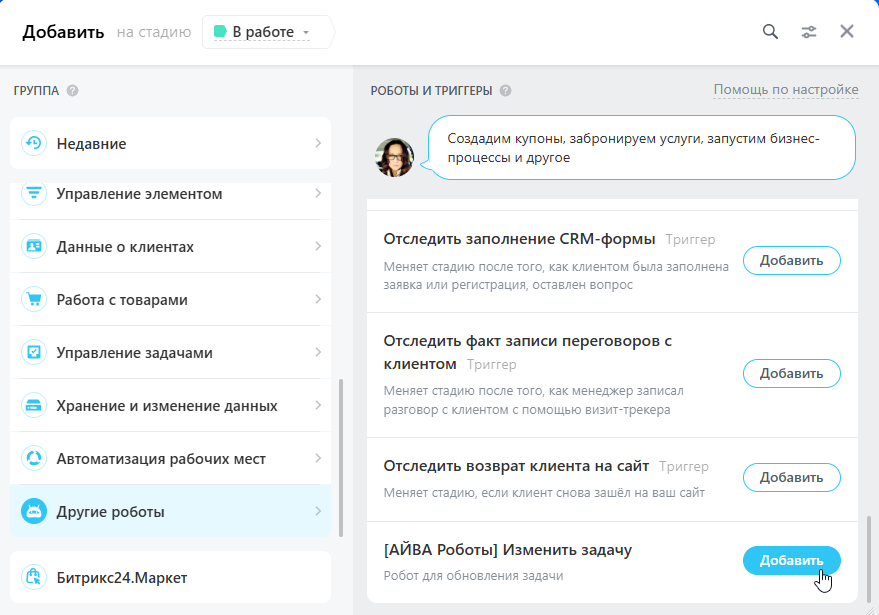
Task: Add the Отследить заполнение CRM-формы trigger
Action: [x=791, y=261]
